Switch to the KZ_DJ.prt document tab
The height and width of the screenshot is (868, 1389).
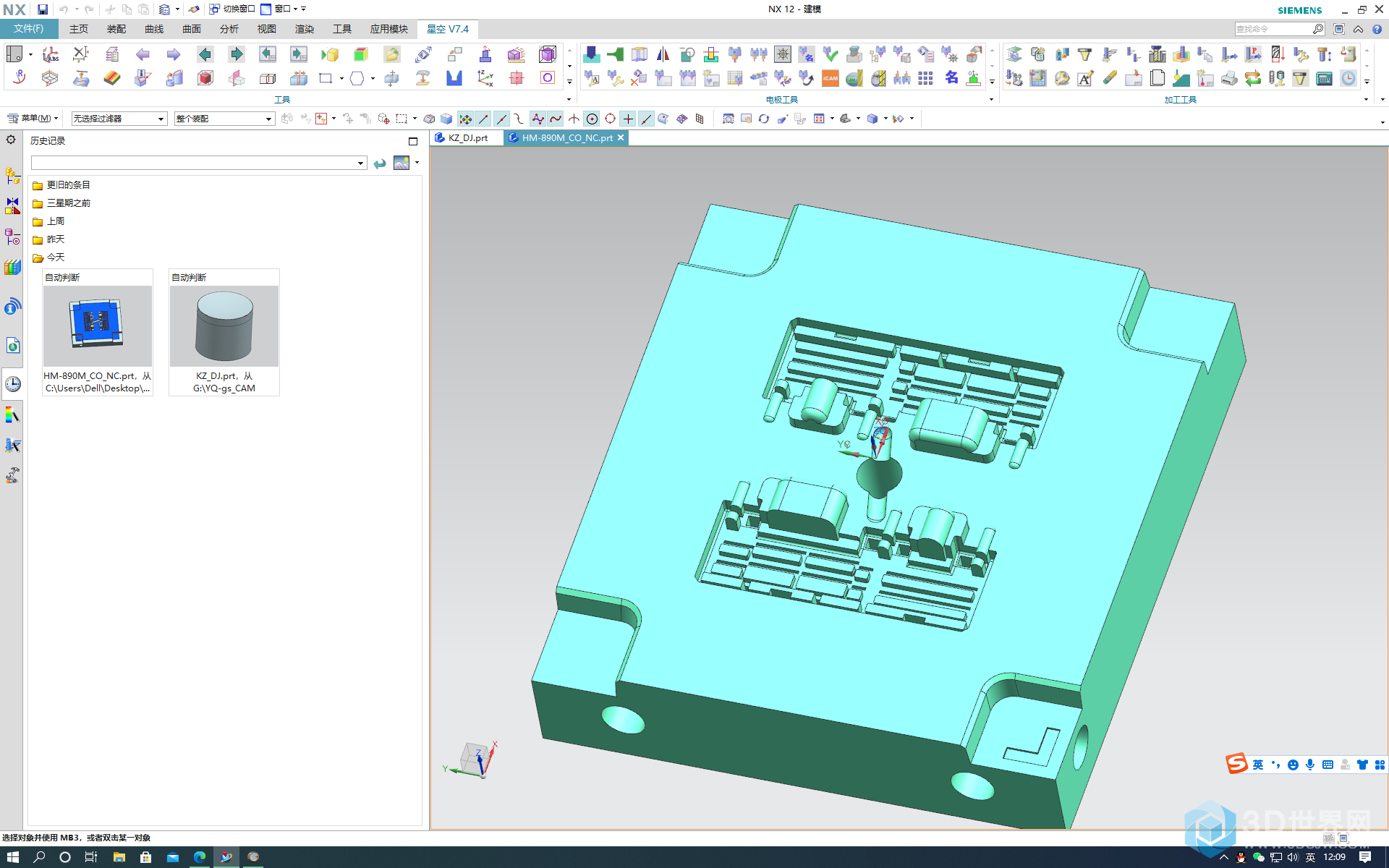pyautogui.click(x=467, y=137)
